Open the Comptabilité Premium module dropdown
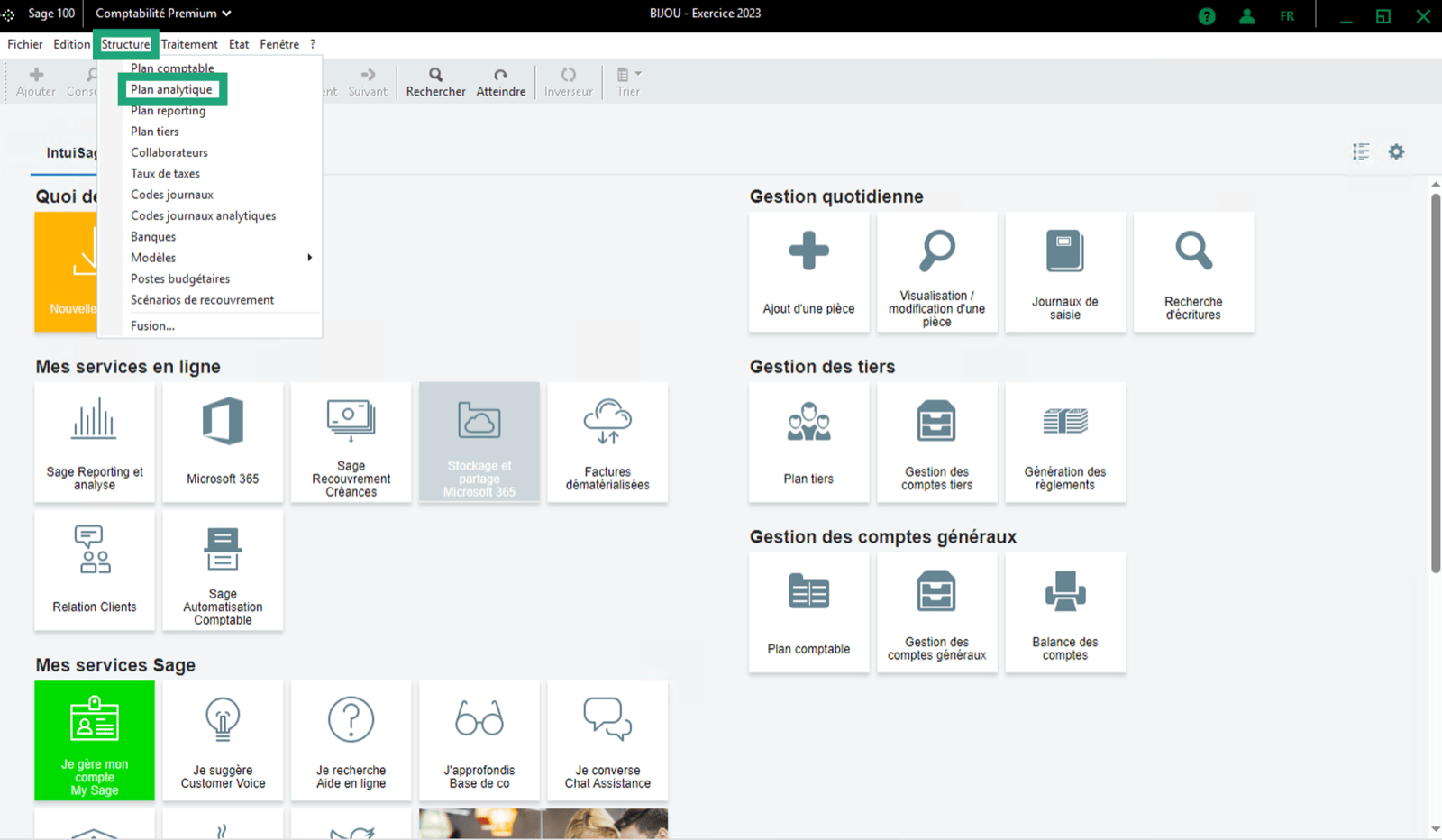The height and width of the screenshot is (840, 1442). [x=163, y=14]
